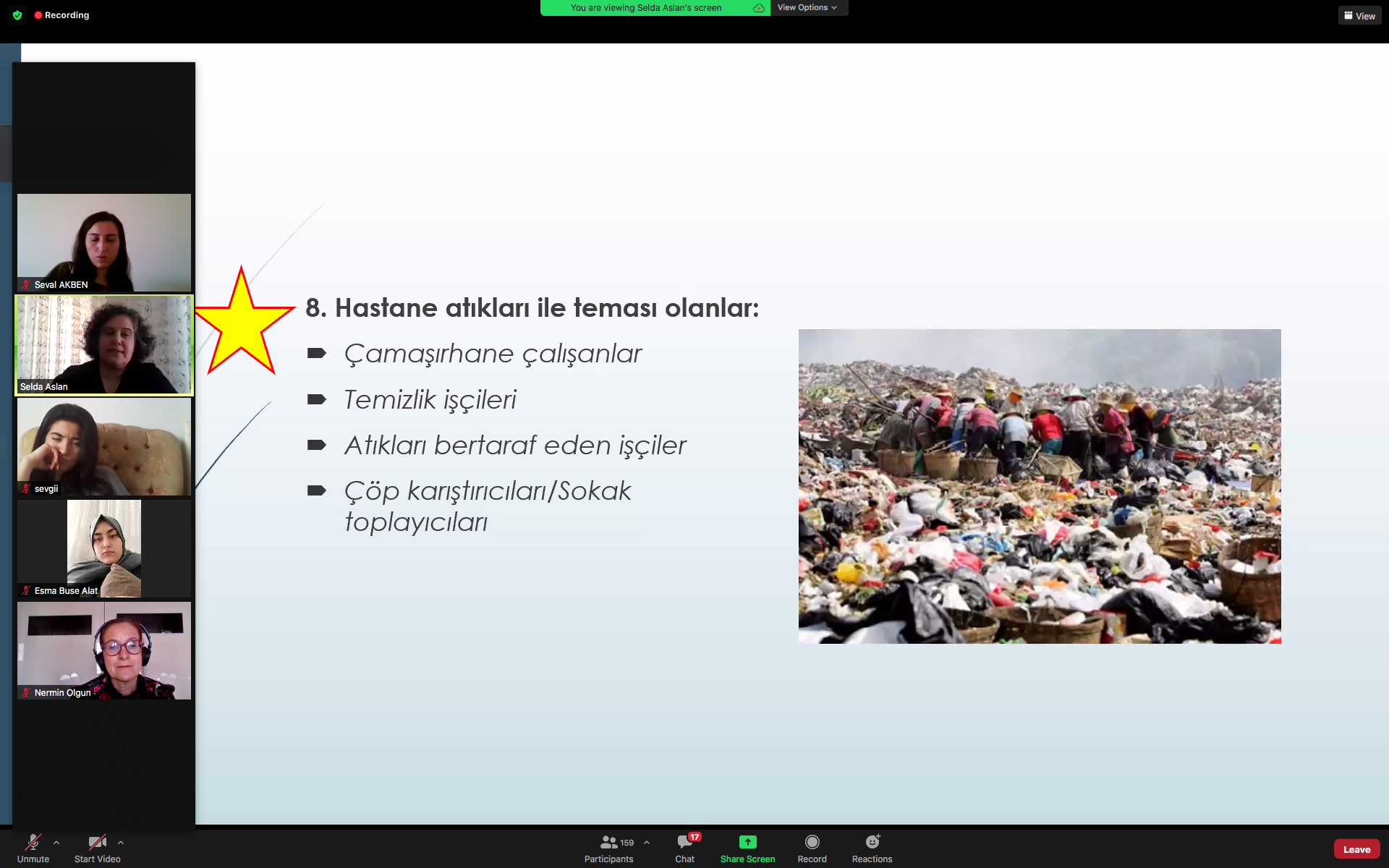Unmute the microphone

point(33,848)
